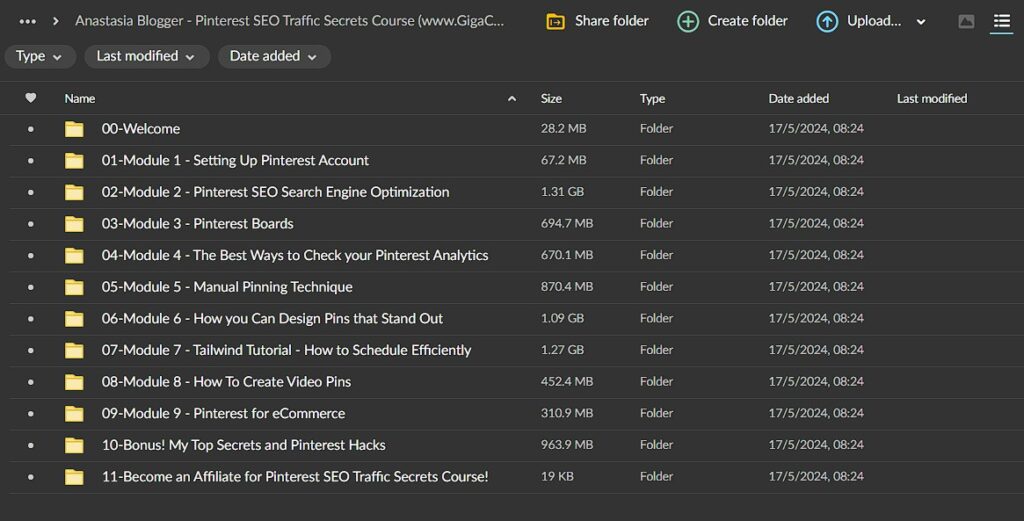Click folder icon for 02-Module 2
The height and width of the screenshot is (521, 1024).
click(74, 192)
